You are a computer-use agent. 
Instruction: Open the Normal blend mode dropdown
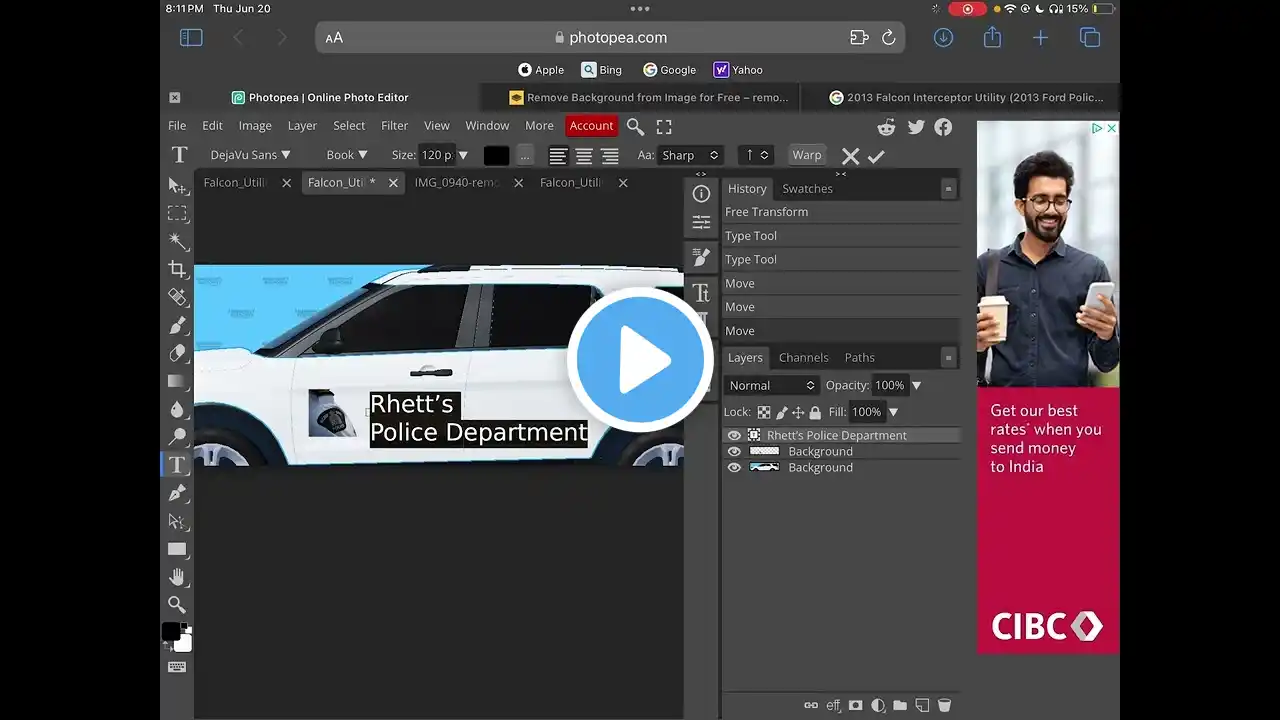(772, 385)
